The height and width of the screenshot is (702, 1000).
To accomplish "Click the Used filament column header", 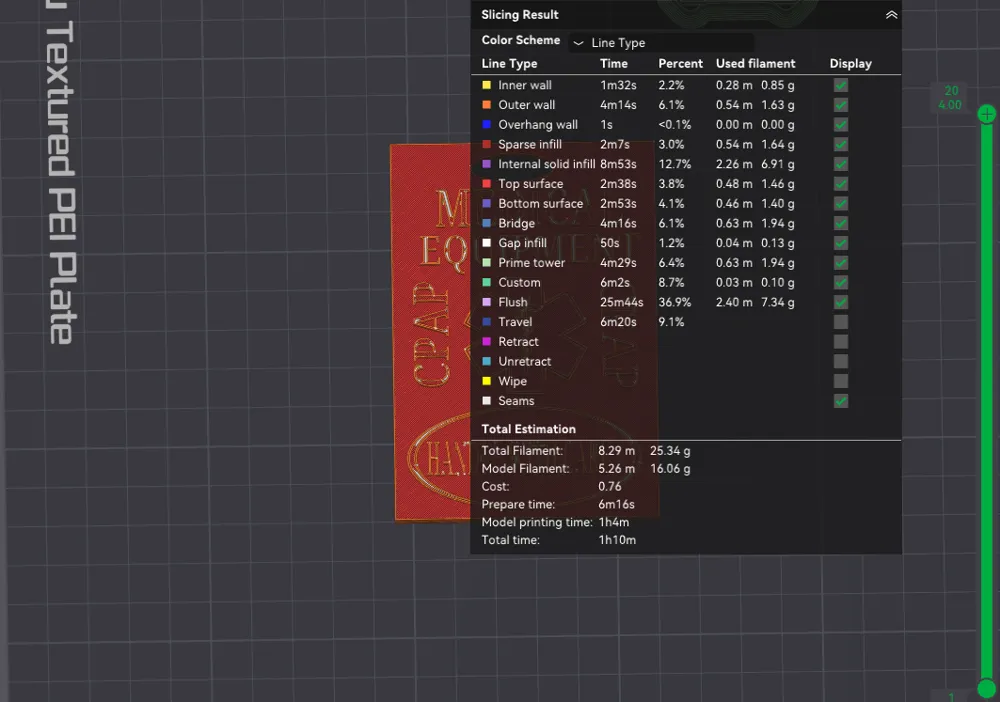I will pos(755,64).
